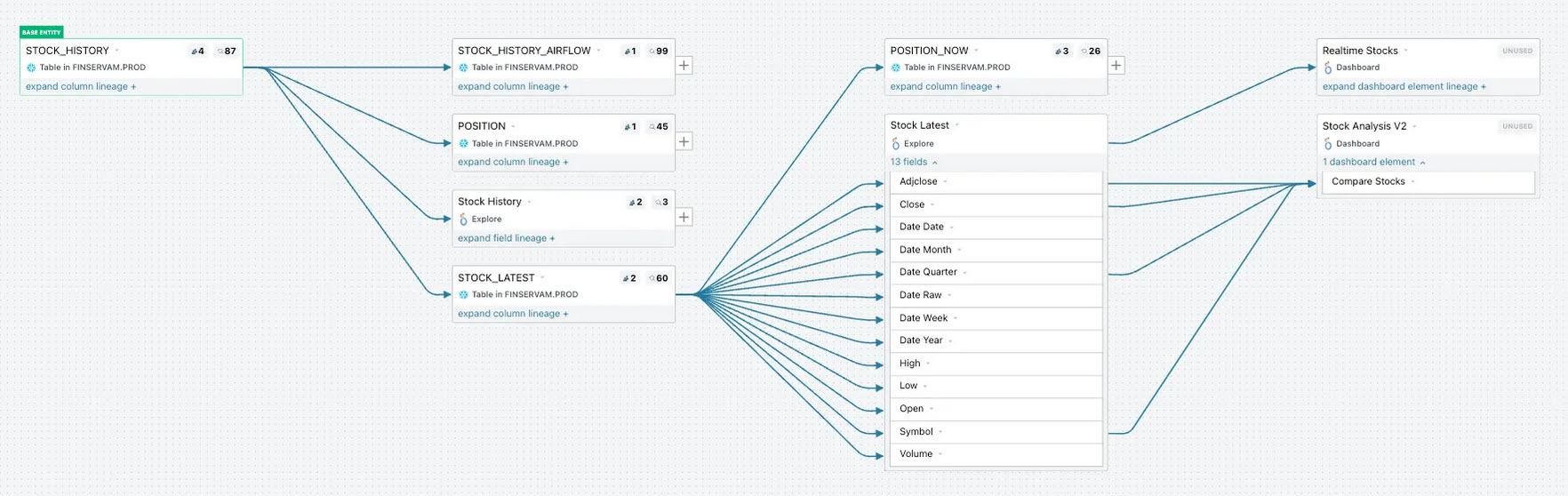1568x496 pixels.
Task: Select the Date Date field row
Action: pyautogui.click(x=996, y=227)
